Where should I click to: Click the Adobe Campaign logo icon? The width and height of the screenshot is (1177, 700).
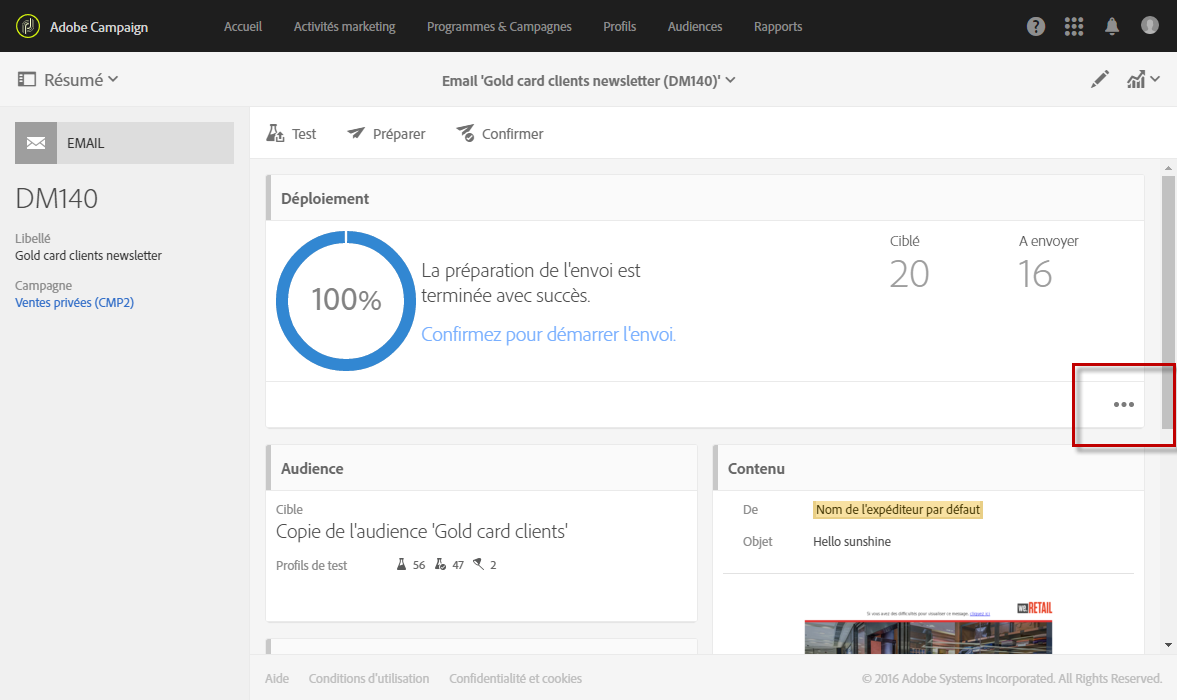tap(29, 26)
